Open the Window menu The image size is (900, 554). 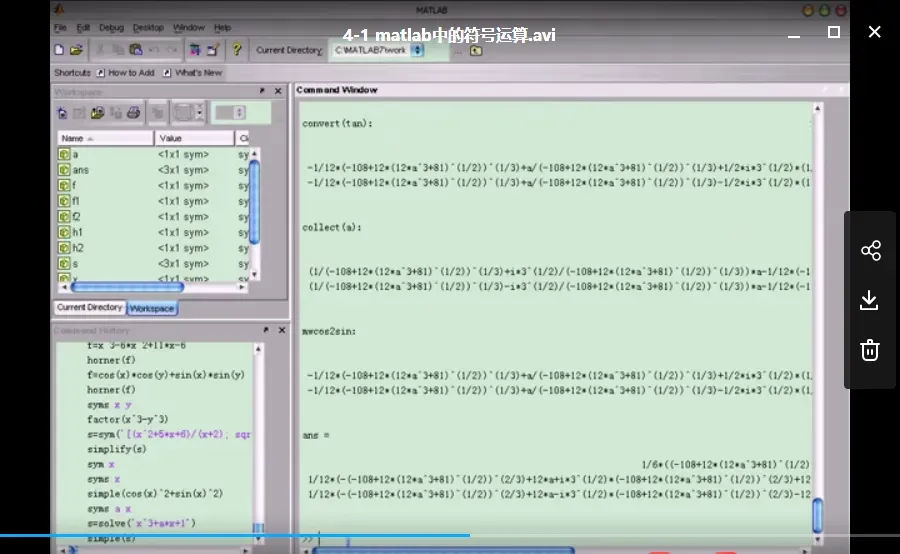coord(189,28)
